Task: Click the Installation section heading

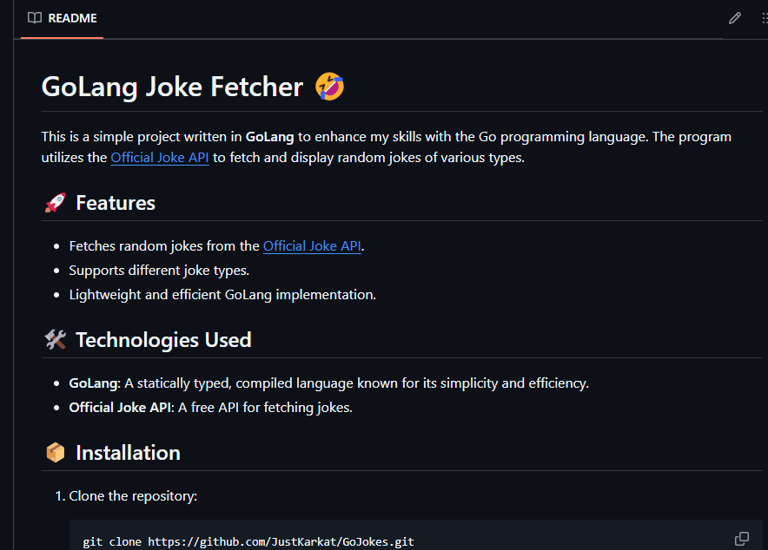Action: [x=128, y=453]
